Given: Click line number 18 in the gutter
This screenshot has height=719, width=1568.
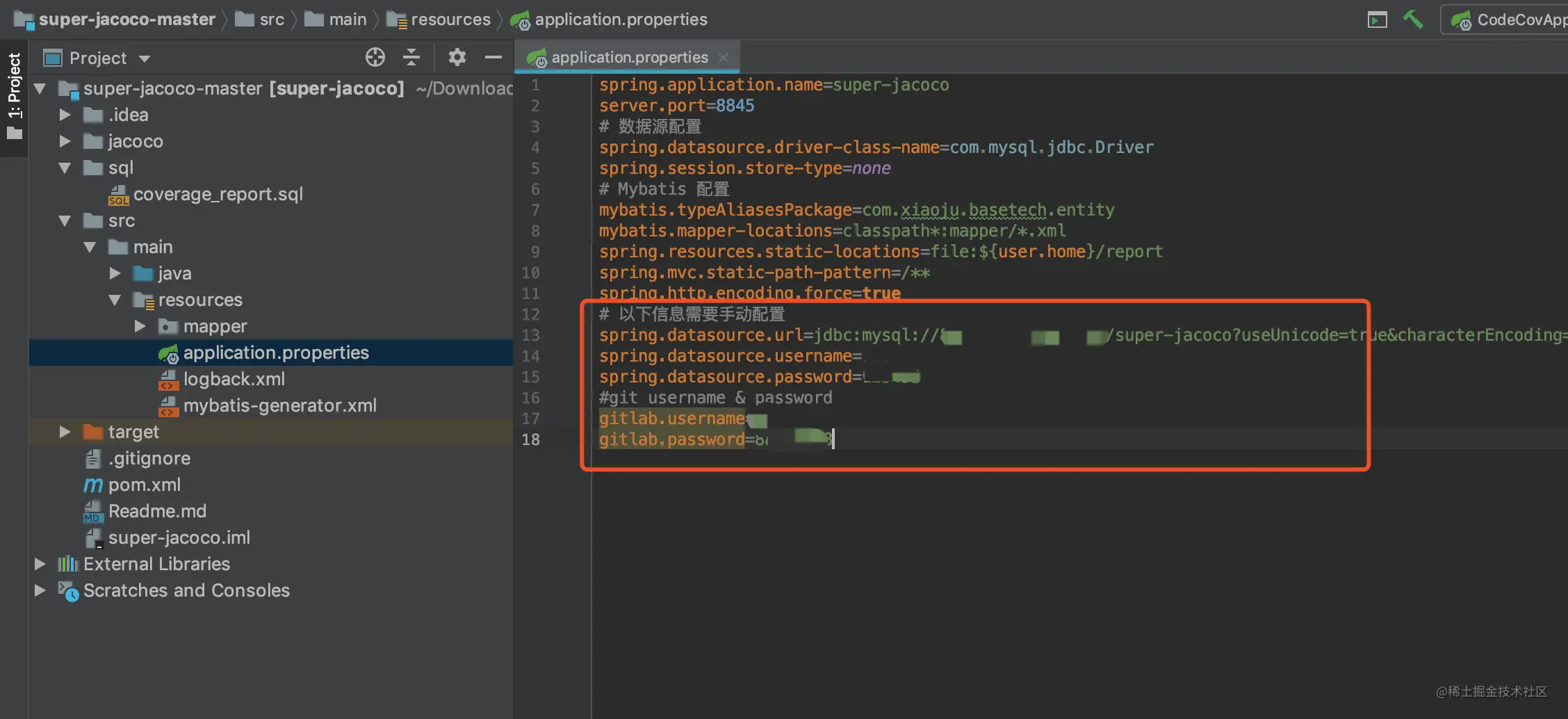Looking at the screenshot, I should [x=530, y=439].
